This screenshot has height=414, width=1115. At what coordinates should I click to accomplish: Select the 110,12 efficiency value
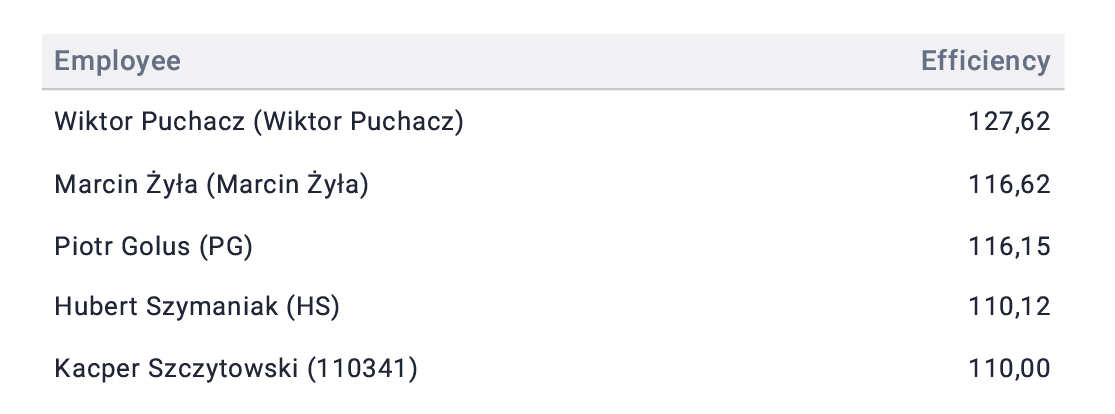tap(1009, 307)
